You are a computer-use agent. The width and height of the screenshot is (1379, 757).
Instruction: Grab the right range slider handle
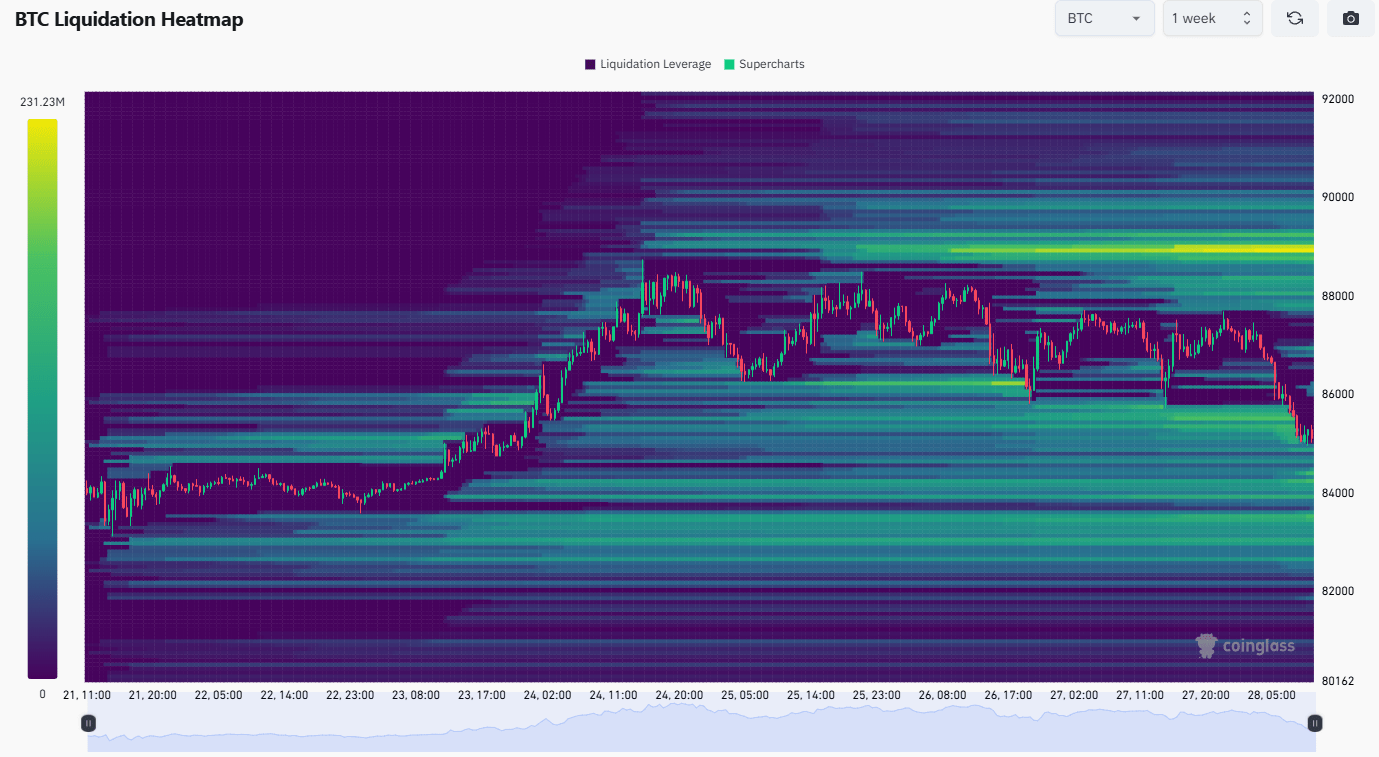[1315, 723]
